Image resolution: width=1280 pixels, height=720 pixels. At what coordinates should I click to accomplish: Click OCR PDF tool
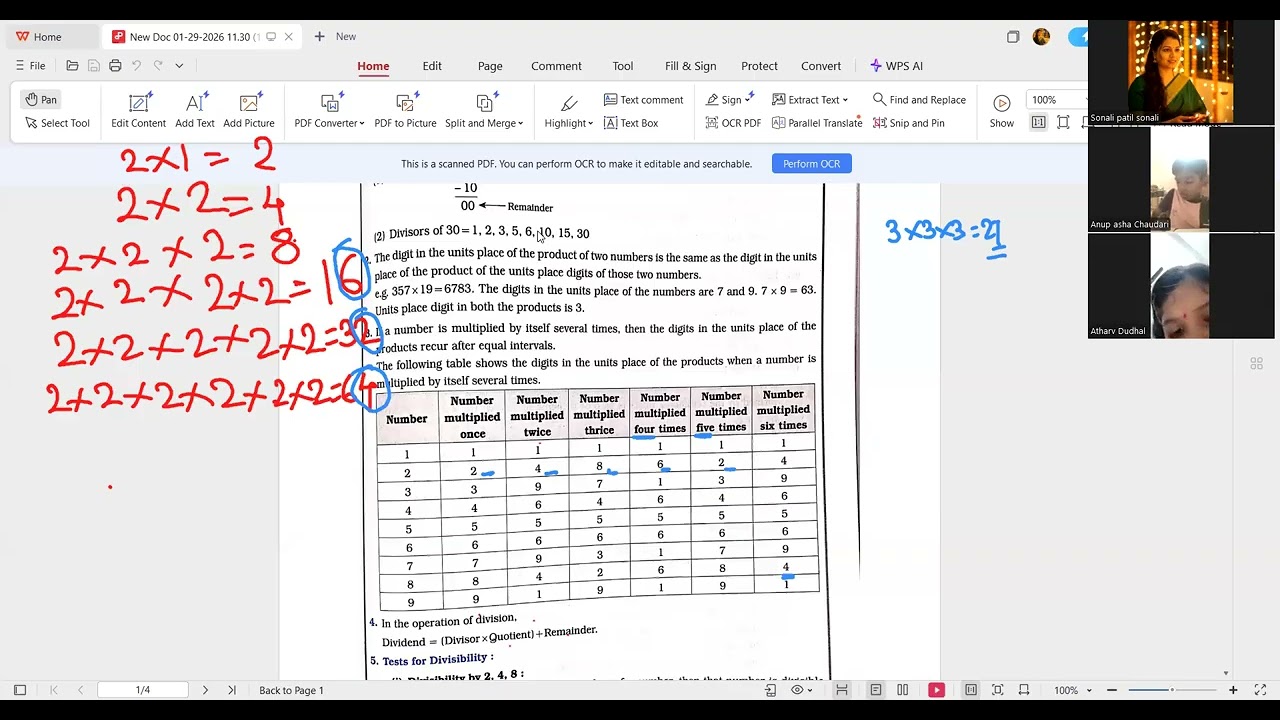pos(733,123)
